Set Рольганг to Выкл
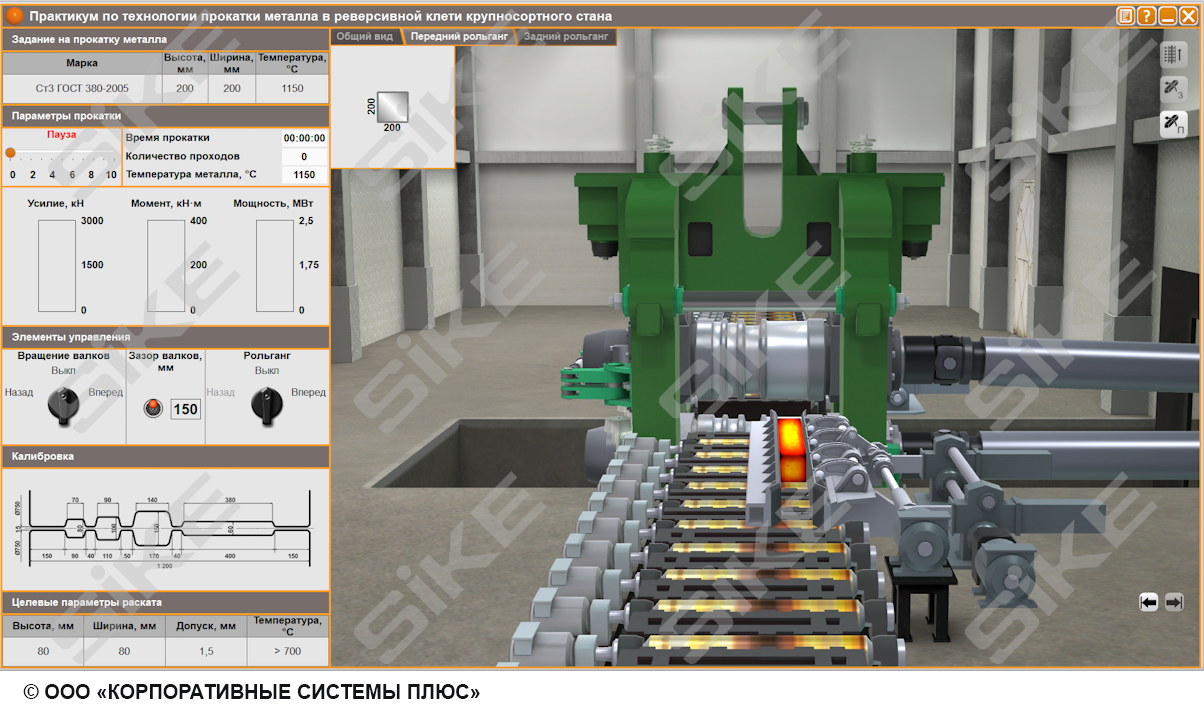This screenshot has width=1204, height=714. (267, 370)
